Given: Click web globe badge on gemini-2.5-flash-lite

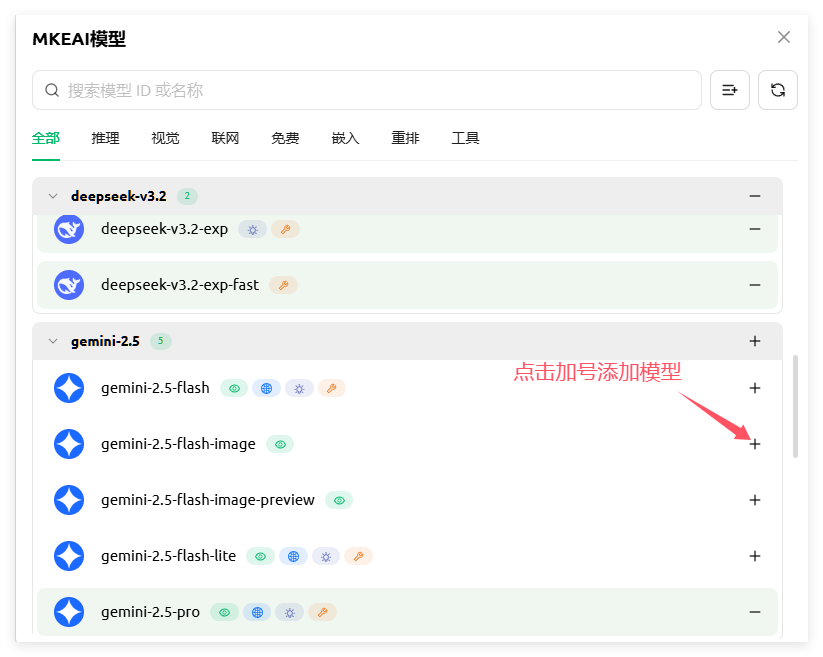Looking at the screenshot, I should point(293,556).
